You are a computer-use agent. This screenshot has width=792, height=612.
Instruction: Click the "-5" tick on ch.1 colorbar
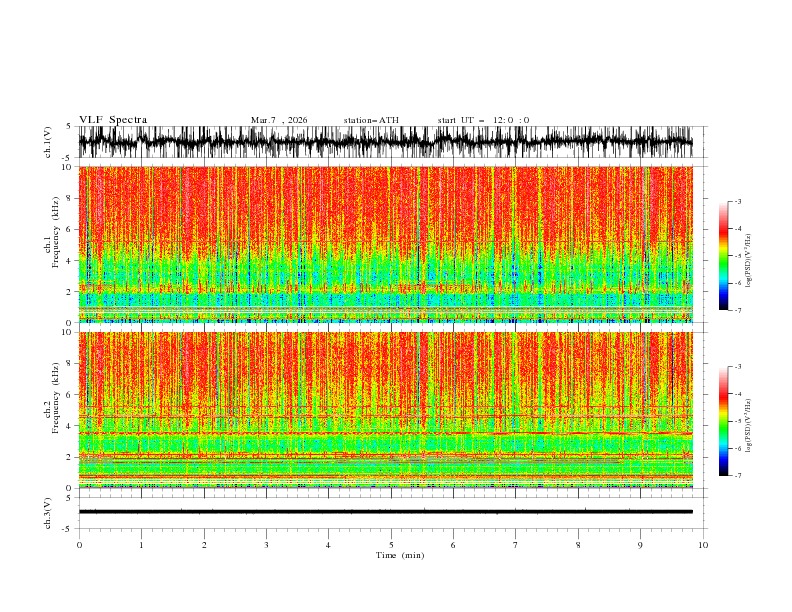[737, 256]
